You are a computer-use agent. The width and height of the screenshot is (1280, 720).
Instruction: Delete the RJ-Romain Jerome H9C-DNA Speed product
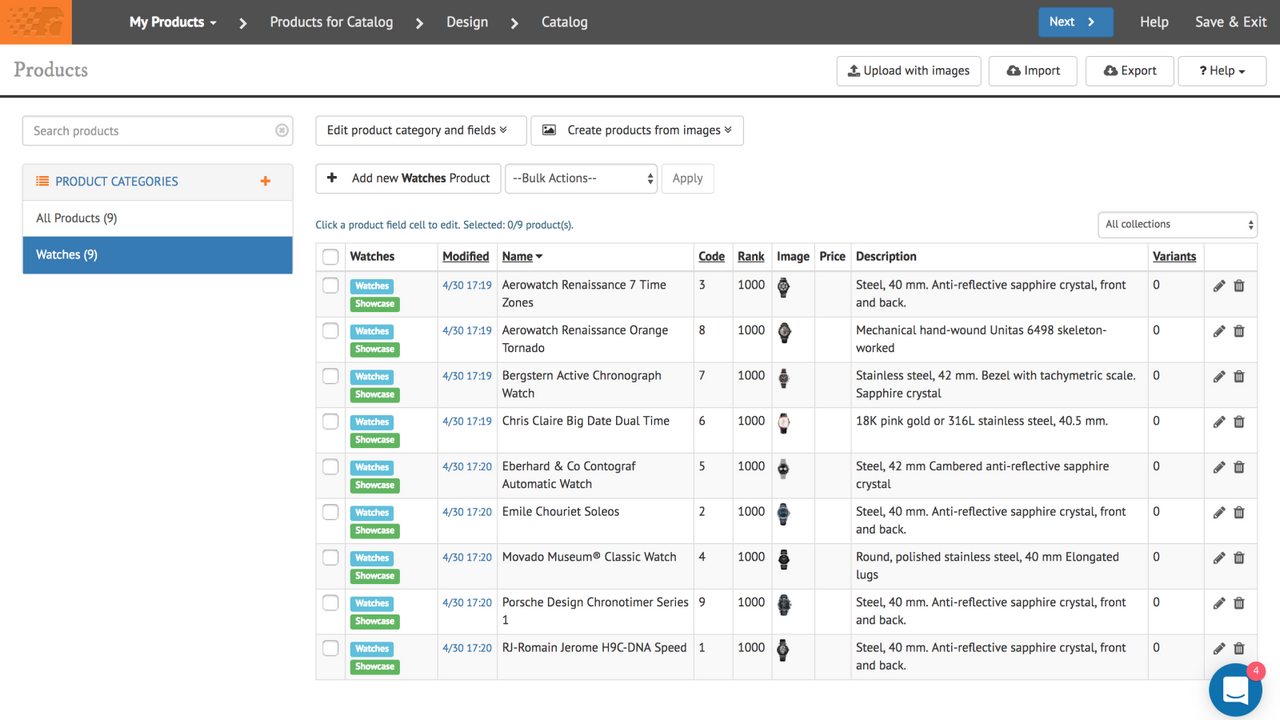coord(1239,648)
